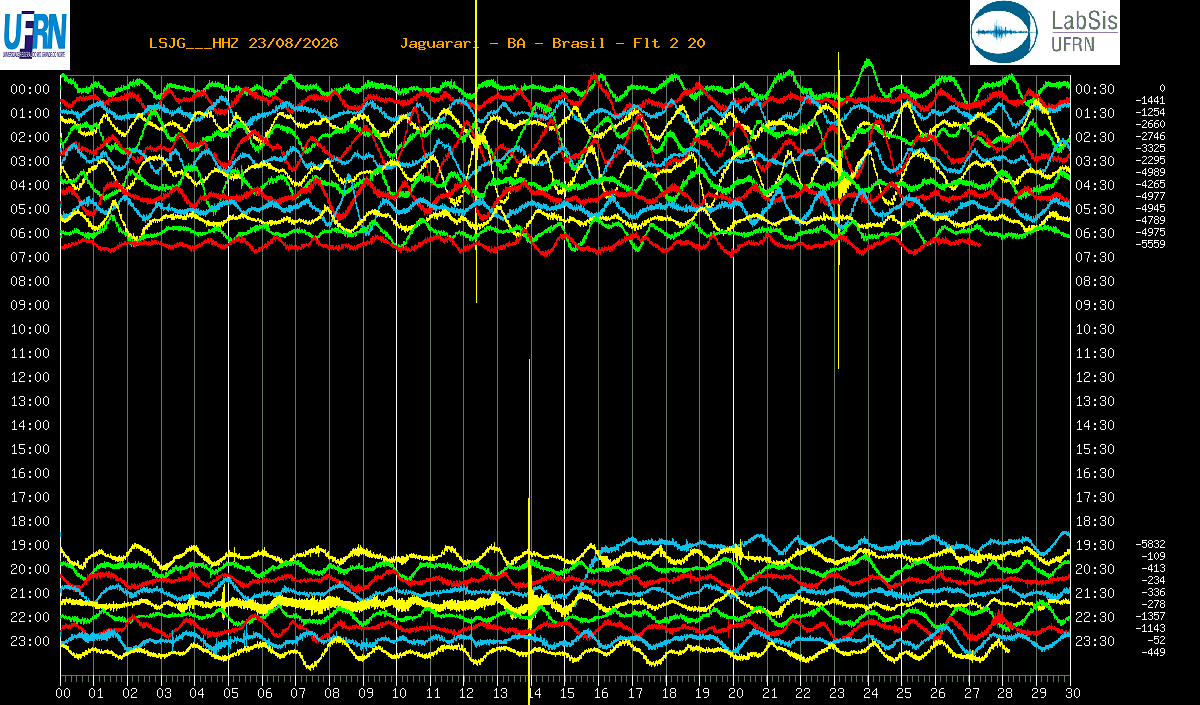Select the 00:00 hour label
The image size is (1200, 705).
[x=30, y=89]
